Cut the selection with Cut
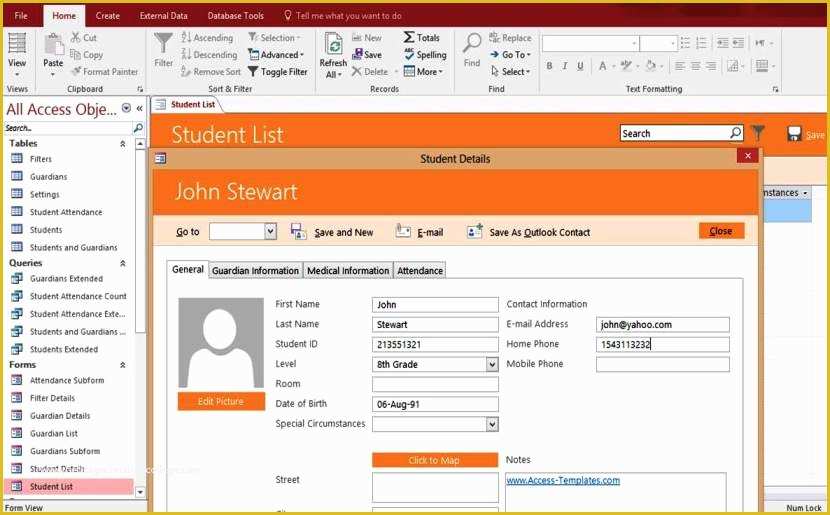830x515 pixels. pos(84,38)
